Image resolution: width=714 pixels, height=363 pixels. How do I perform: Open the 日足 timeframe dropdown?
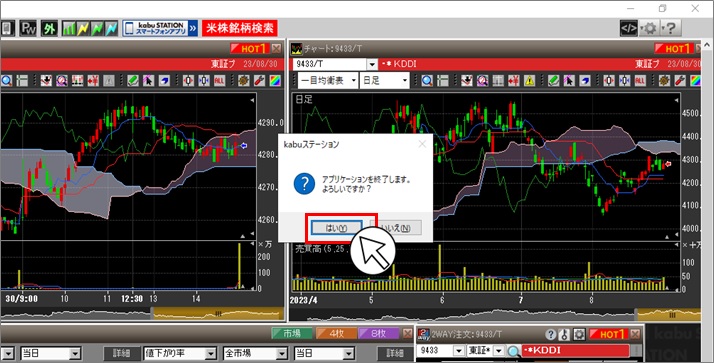(384, 81)
